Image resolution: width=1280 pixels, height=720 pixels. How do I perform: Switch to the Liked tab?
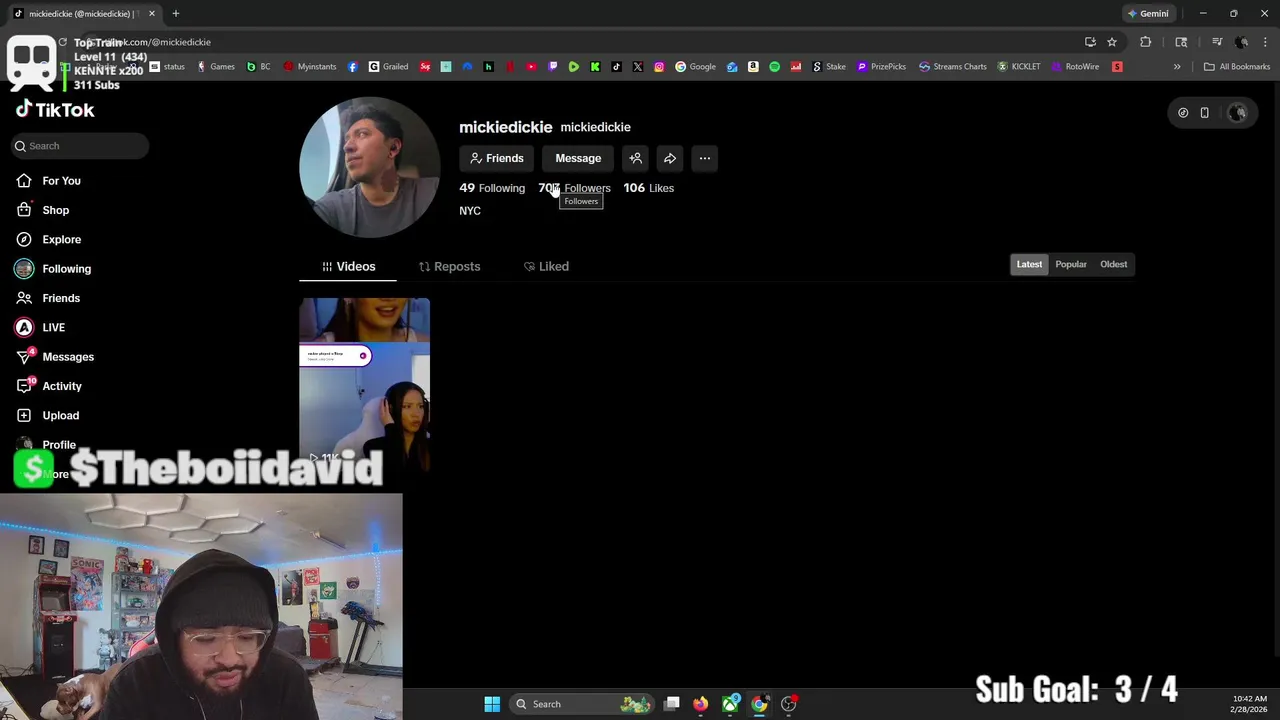click(546, 266)
